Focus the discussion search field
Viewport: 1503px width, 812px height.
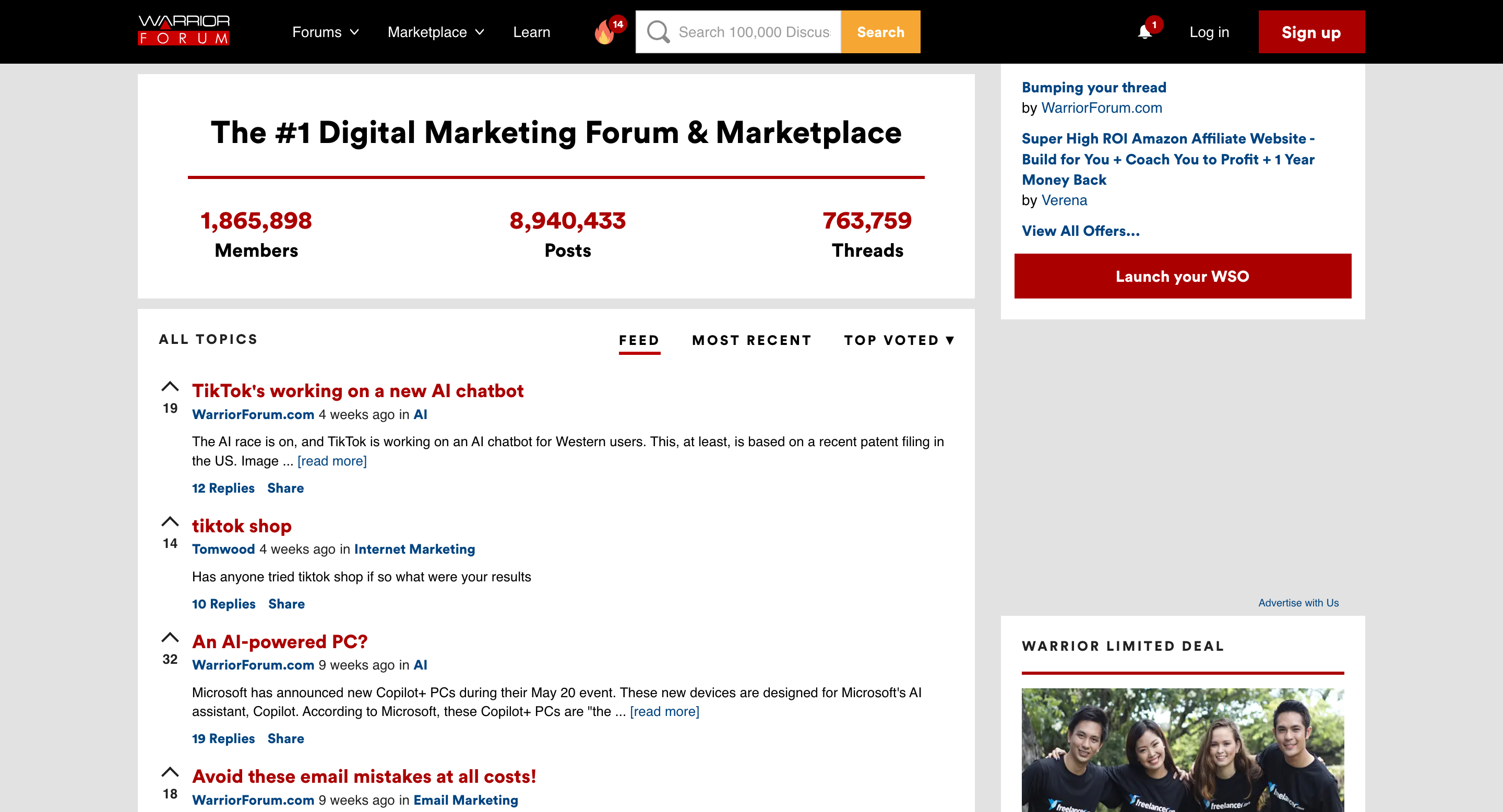(754, 32)
